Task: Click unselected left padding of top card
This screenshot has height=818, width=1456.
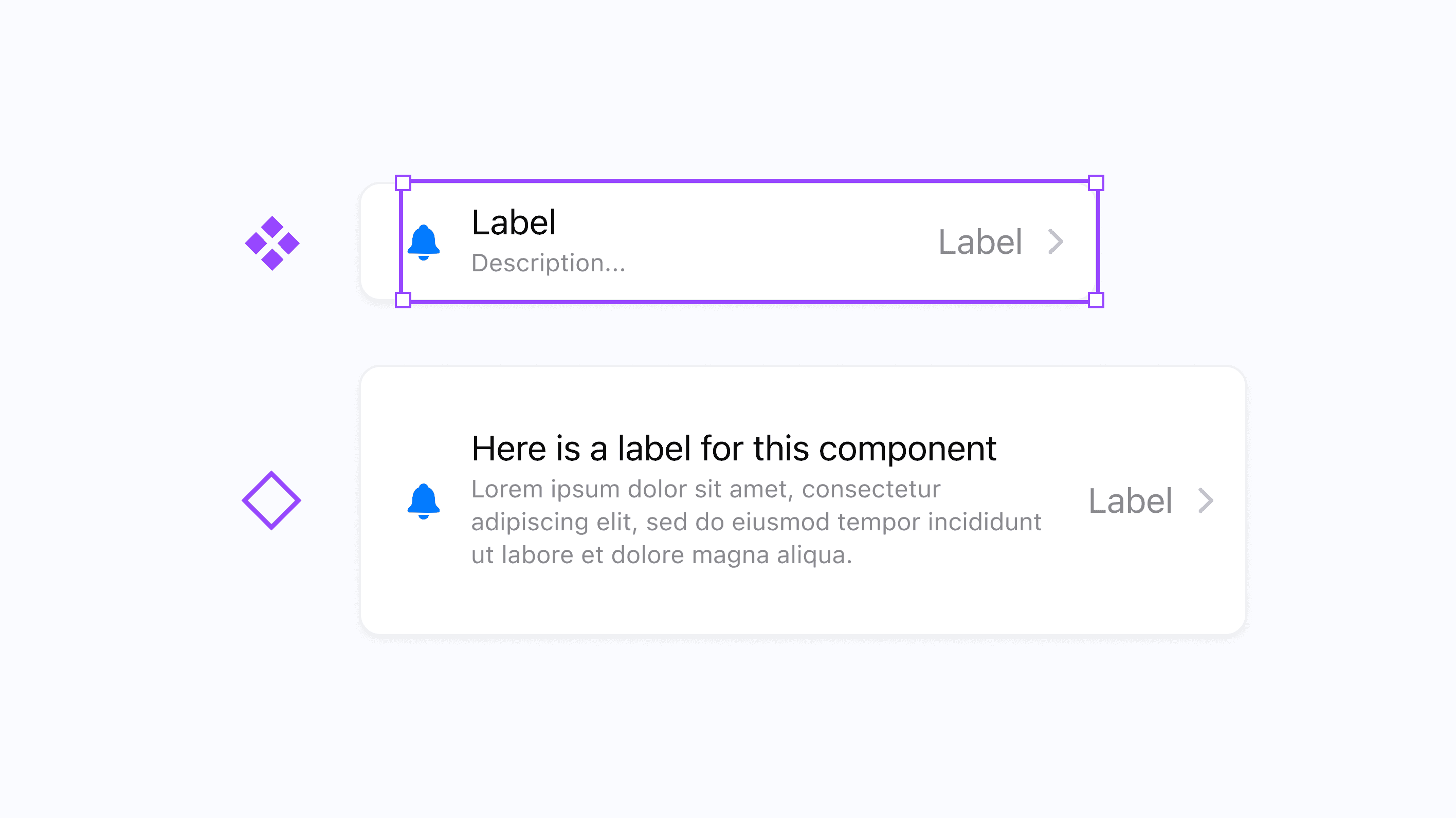Action: pos(380,242)
